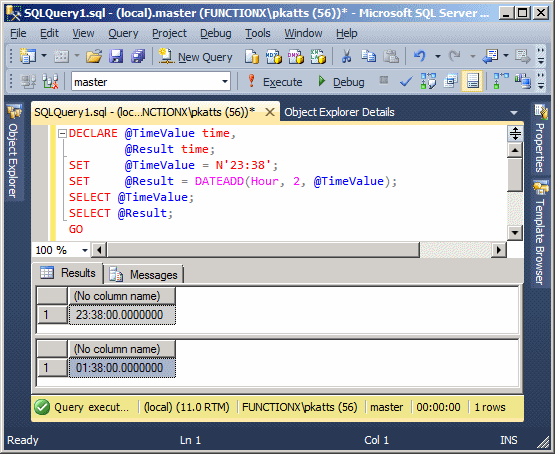Collapse the DECLARE code block
The height and width of the screenshot is (454, 555).
[62, 133]
